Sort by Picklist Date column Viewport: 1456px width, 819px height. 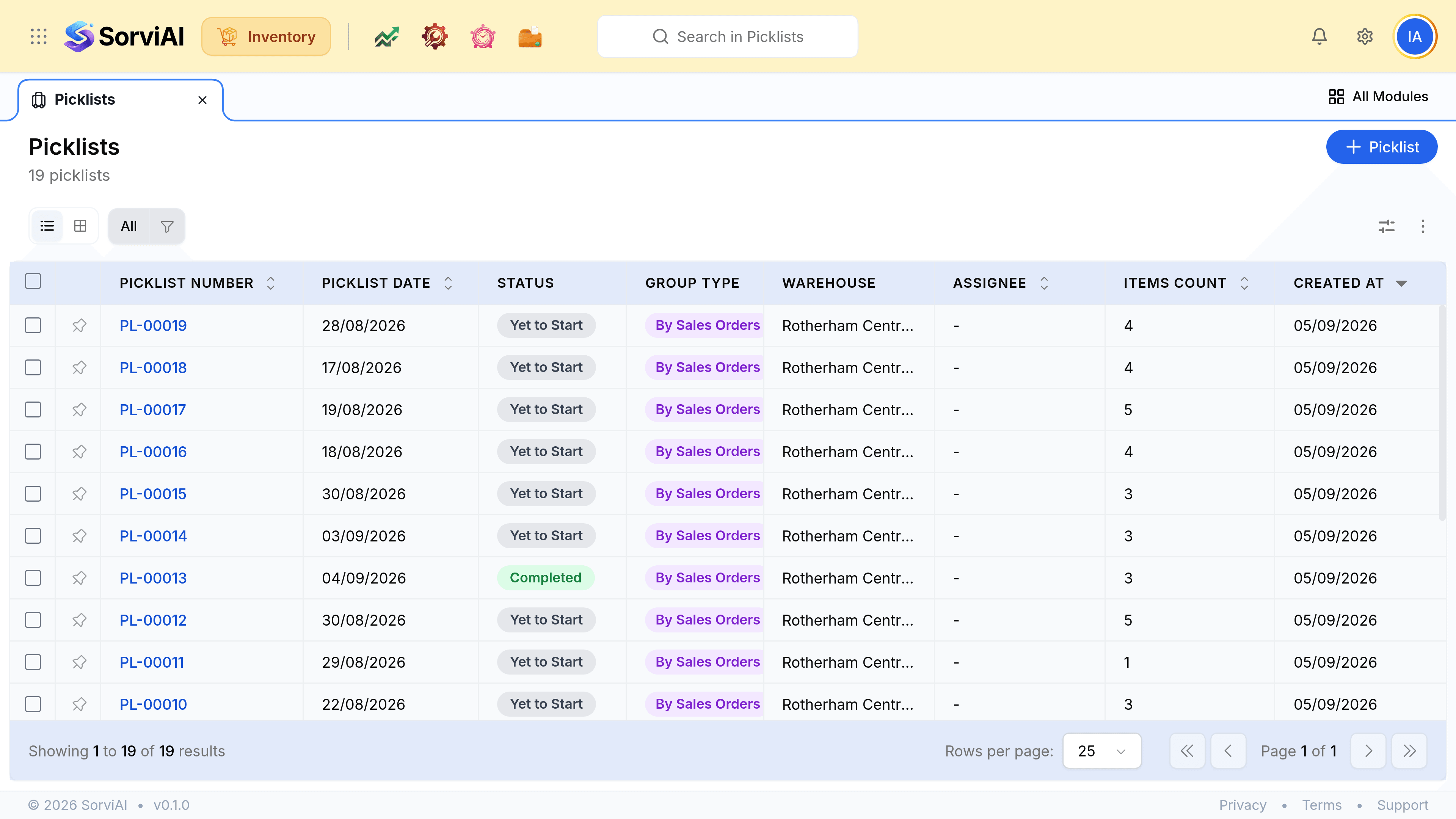click(448, 283)
